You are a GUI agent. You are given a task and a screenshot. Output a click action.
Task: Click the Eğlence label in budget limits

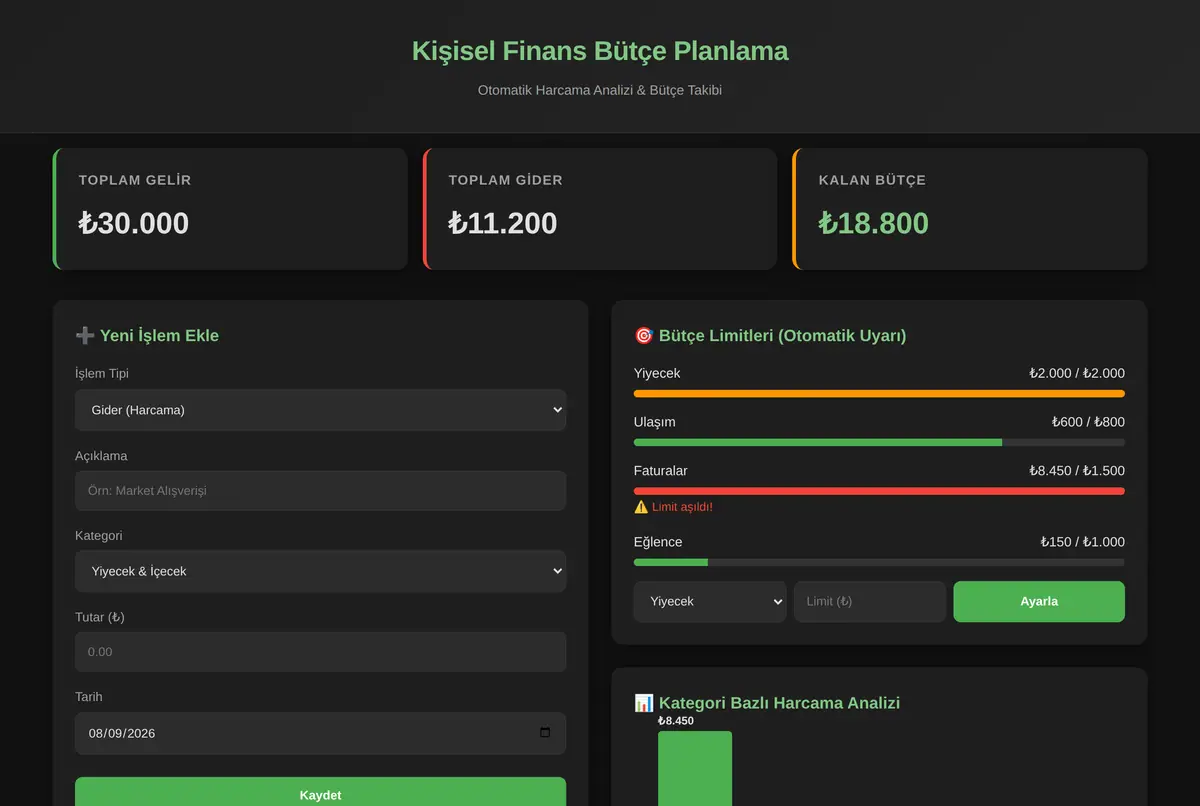[x=658, y=542]
